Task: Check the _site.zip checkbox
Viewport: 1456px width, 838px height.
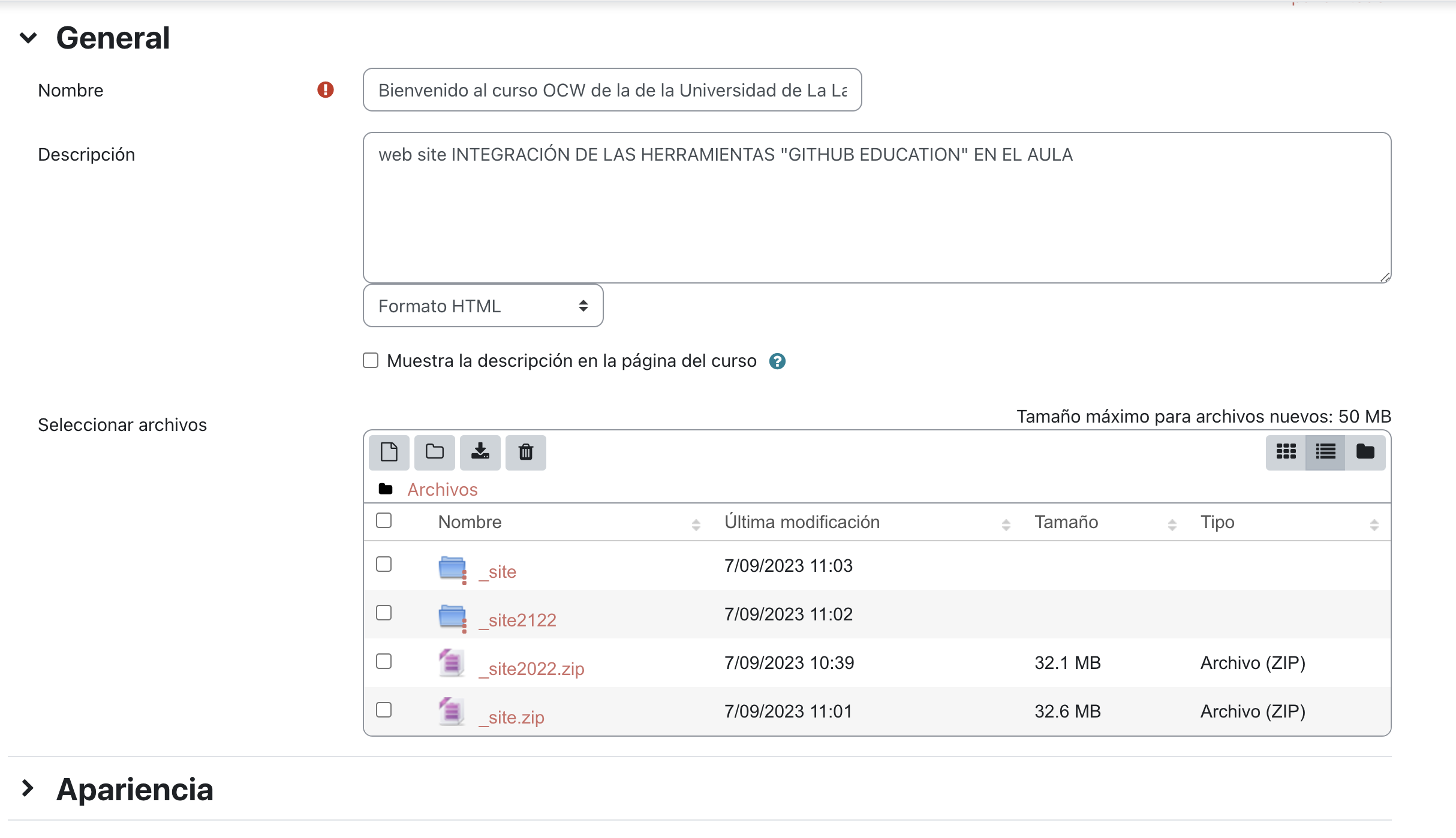Action: point(384,710)
